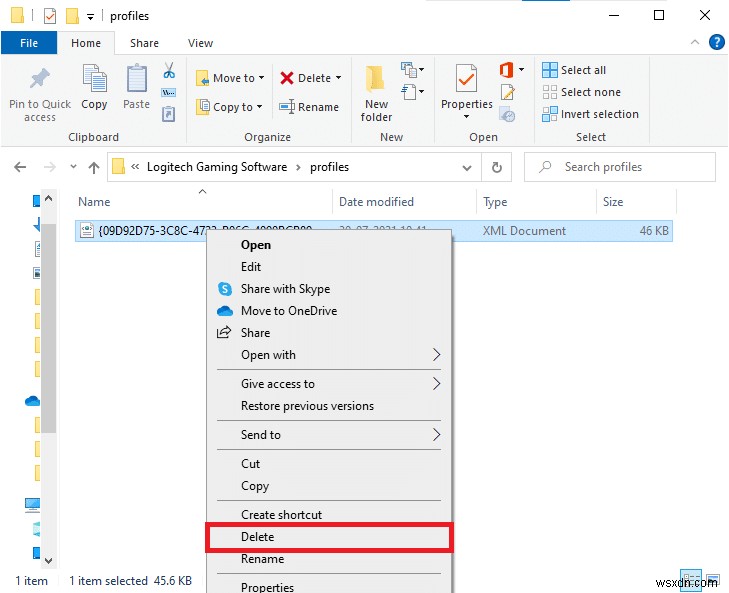The image size is (729, 593).
Task: Open the recent locations dropdown arrow
Action: [73, 167]
